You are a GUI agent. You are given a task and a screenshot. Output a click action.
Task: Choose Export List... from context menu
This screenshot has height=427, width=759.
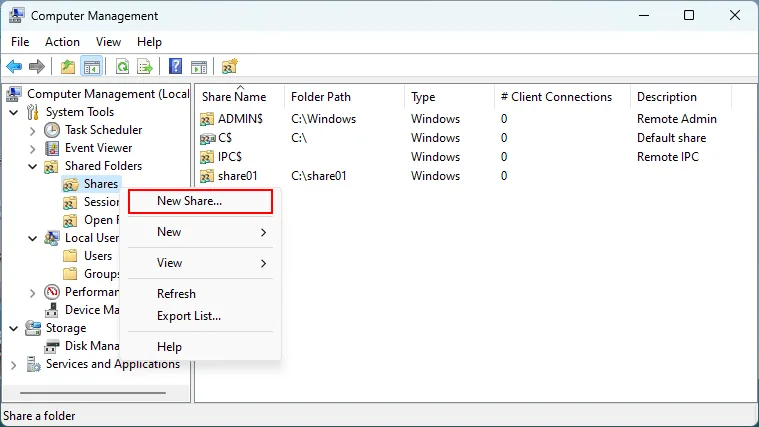tap(200, 316)
